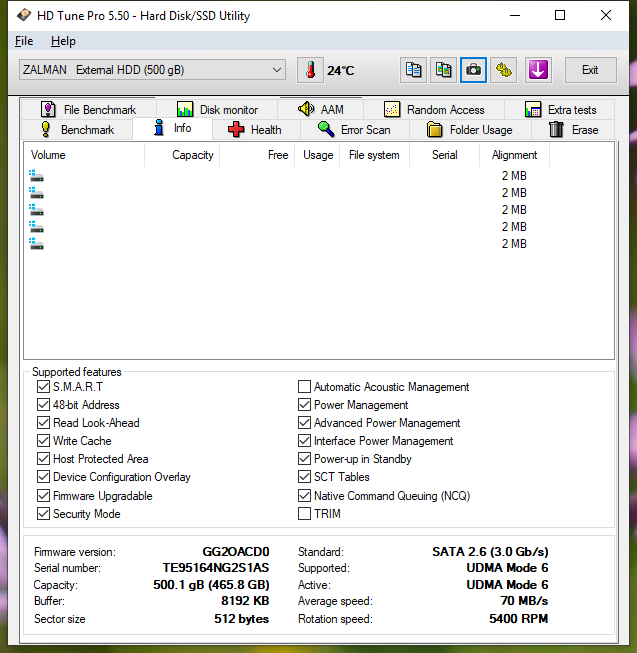The image size is (637, 653).
Task: Switch to the Benchmark tab
Action: click(77, 130)
